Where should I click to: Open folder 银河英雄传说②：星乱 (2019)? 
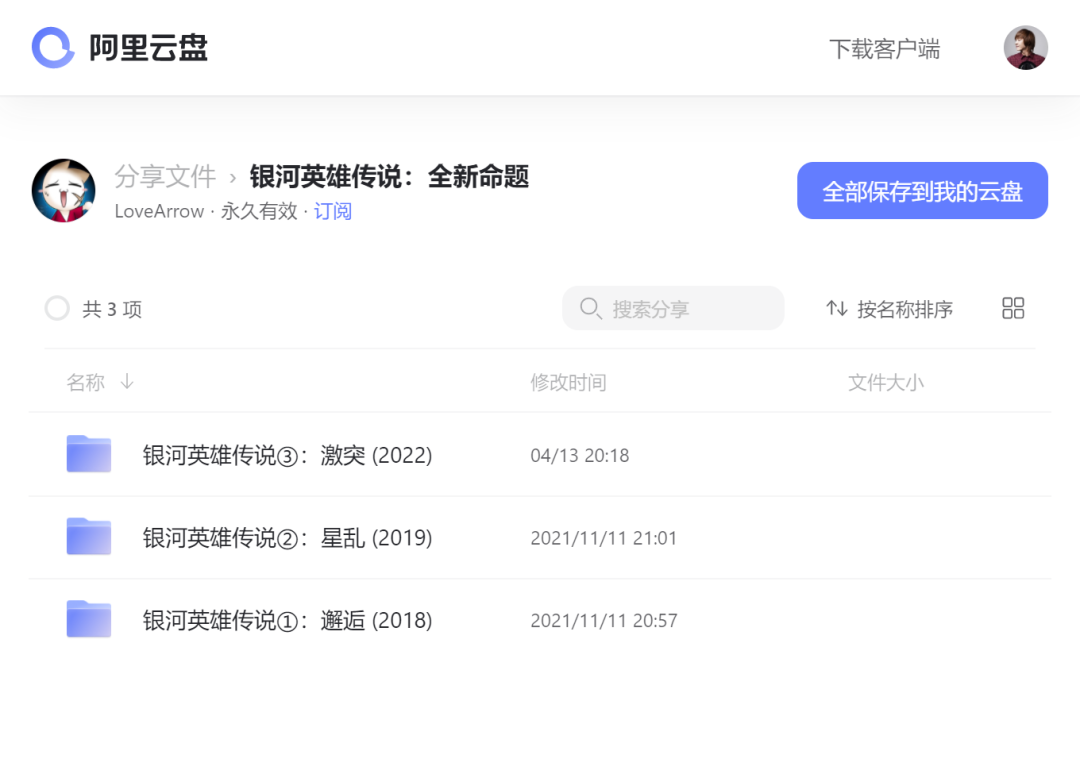pos(287,538)
